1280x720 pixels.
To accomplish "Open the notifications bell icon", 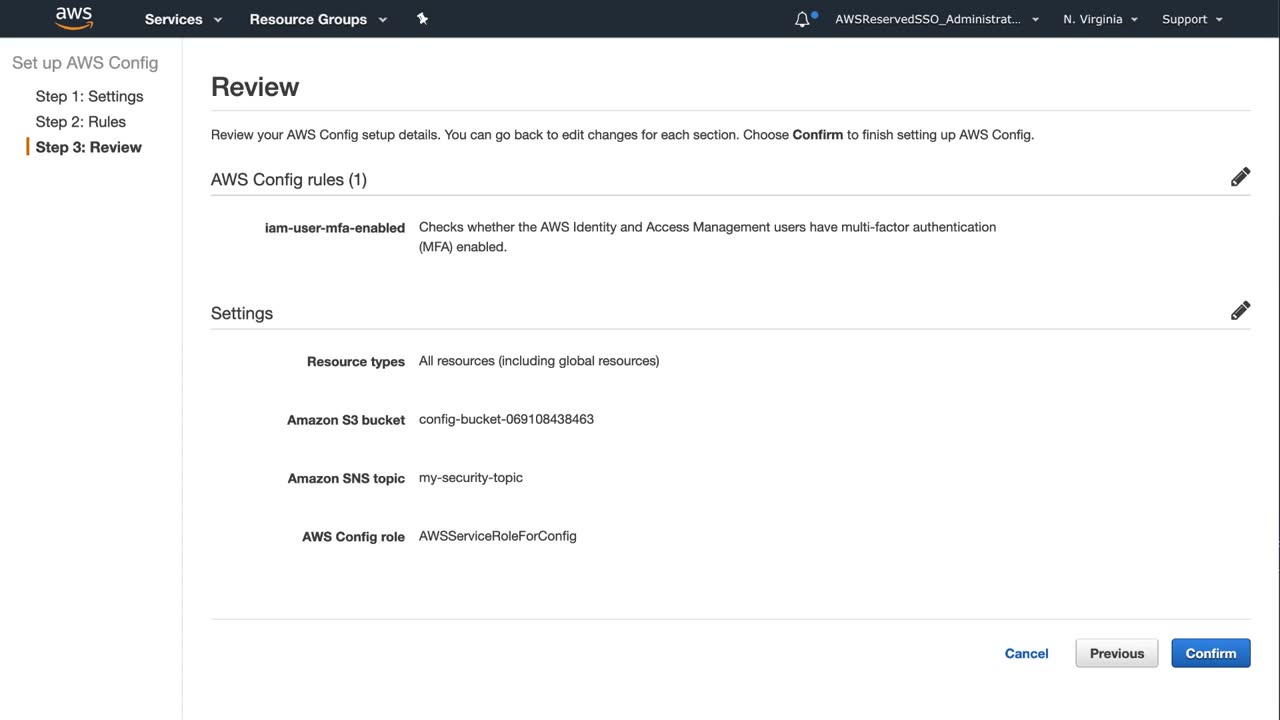I will 802,19.
